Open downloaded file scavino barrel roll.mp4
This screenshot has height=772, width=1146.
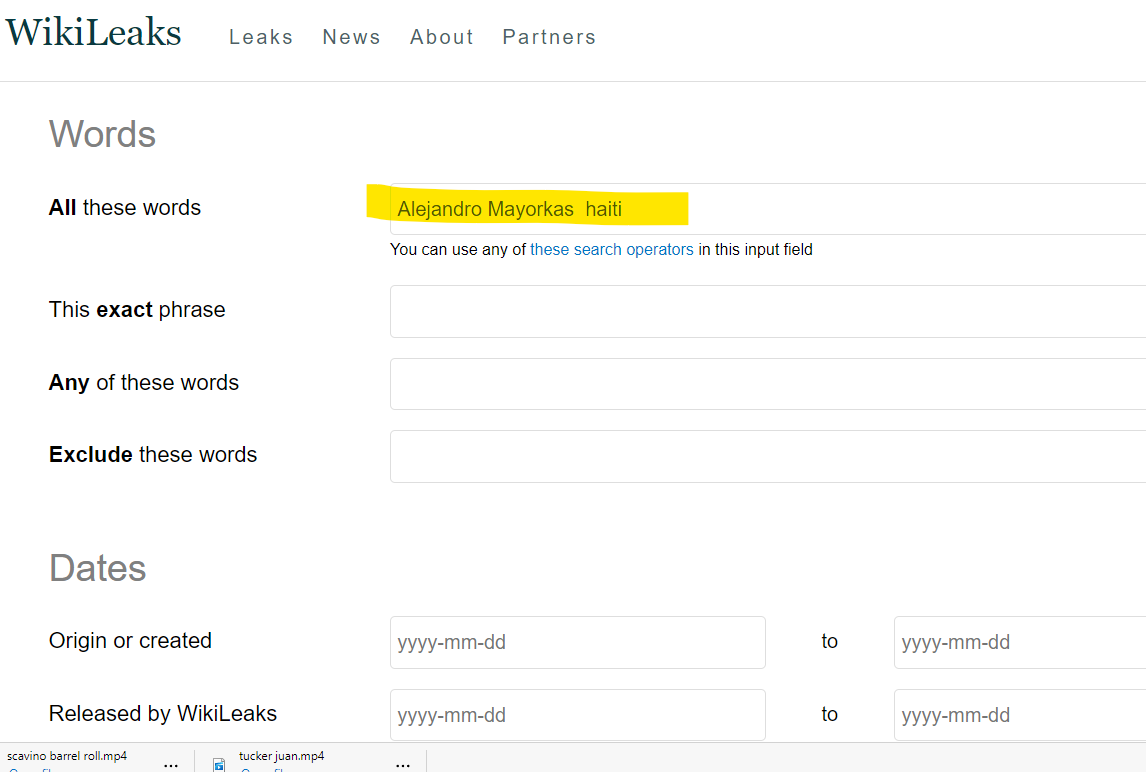[67, 757]
